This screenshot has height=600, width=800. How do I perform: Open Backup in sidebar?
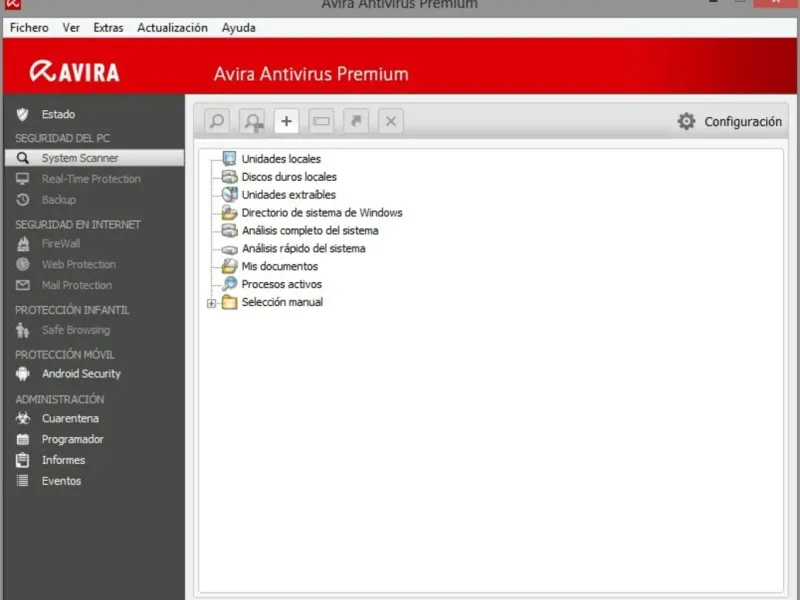[59, 200]
